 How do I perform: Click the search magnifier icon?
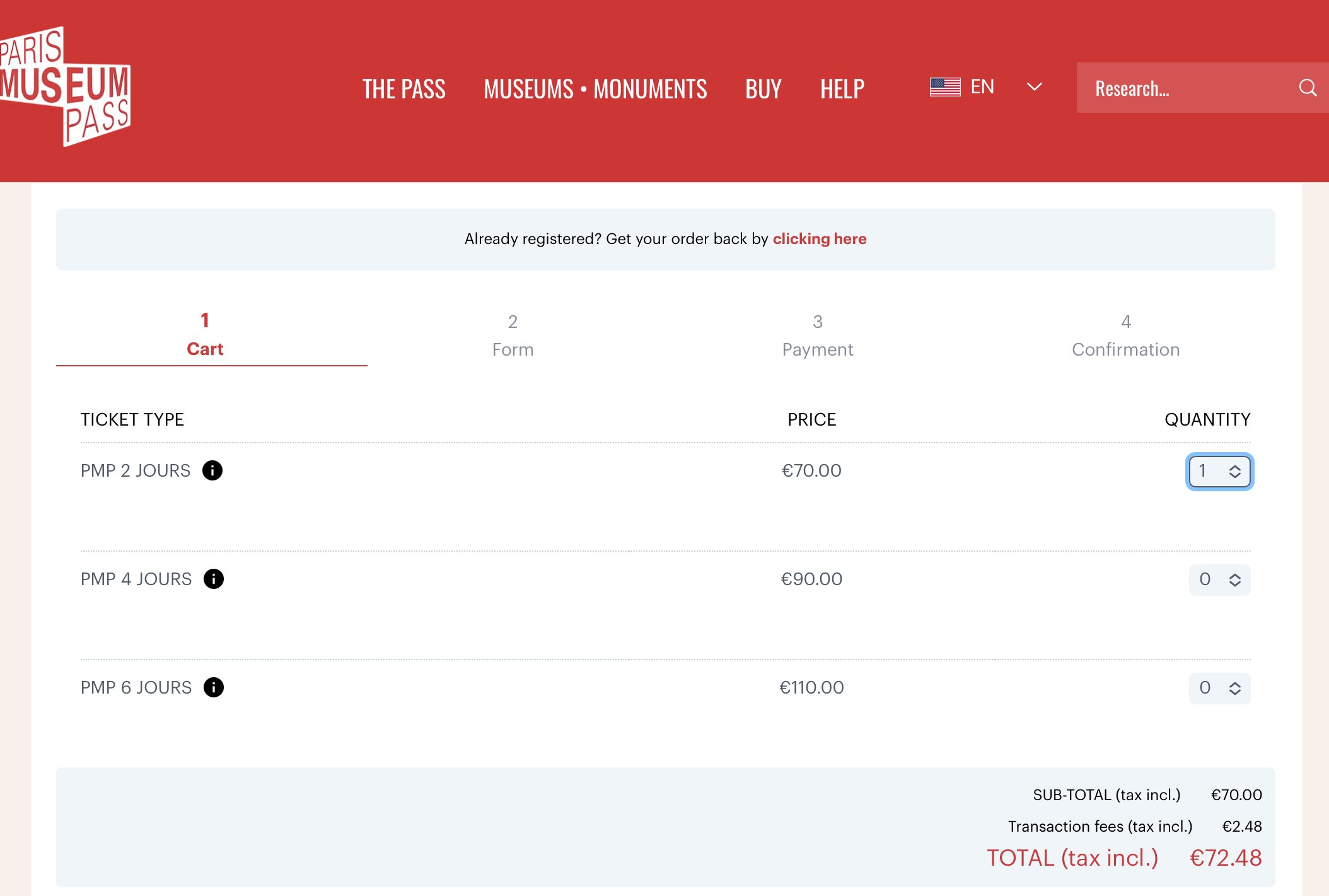(x=1308, y=88)
